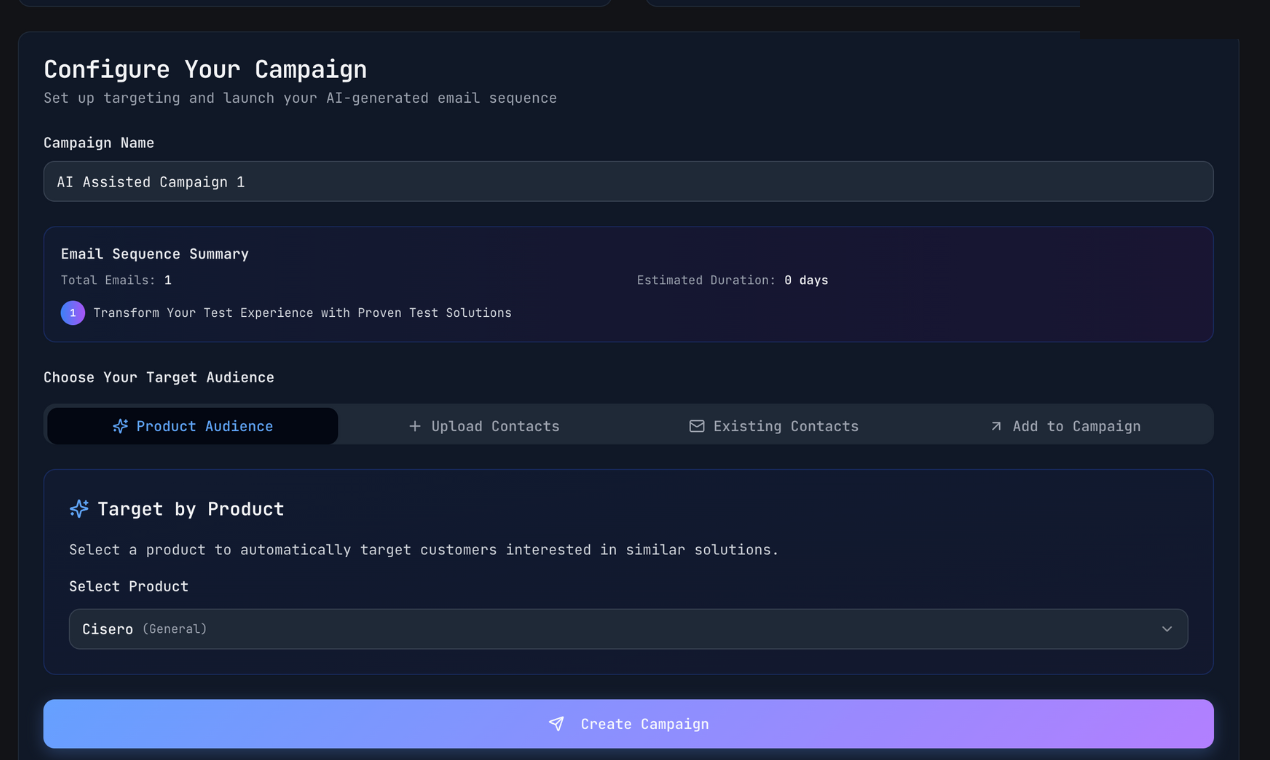Viewport: 1270px width, 760px height.
Task: Open the Select Product dropdown showing Cisero
Action: click(600, 629)
